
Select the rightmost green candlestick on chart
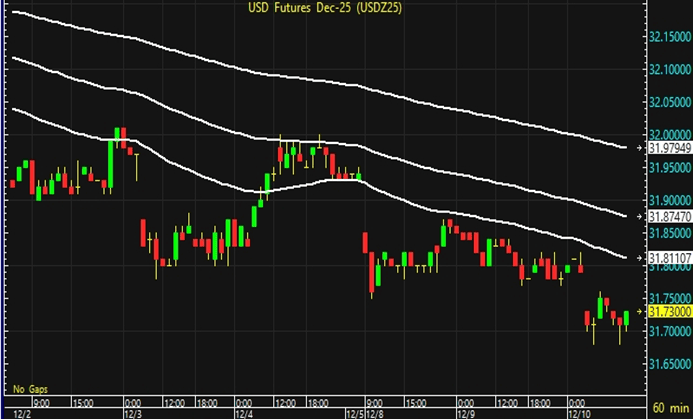click(x=626, y=318)
